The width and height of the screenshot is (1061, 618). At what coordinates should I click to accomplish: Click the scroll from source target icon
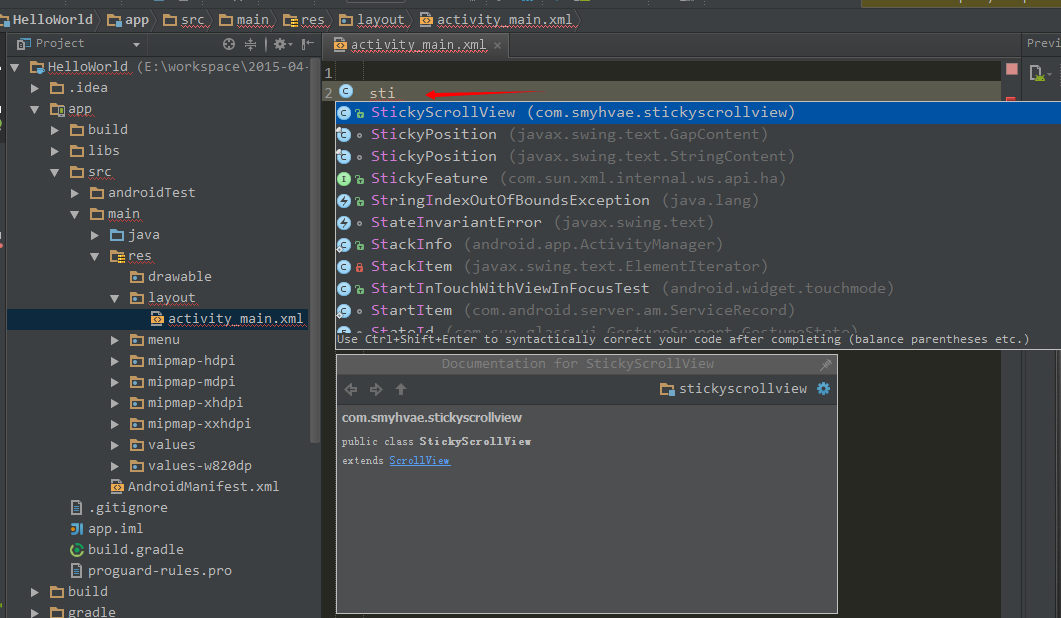229,44
